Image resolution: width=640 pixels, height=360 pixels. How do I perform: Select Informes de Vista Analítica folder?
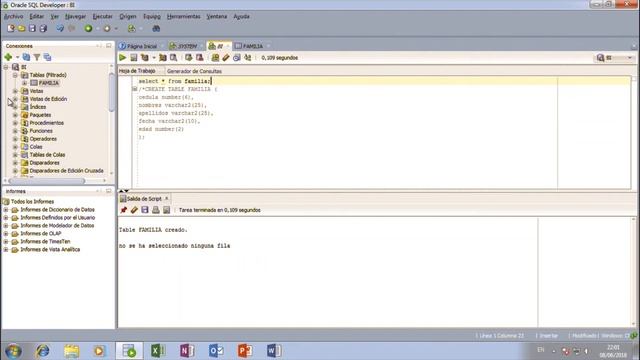(50, 249)
